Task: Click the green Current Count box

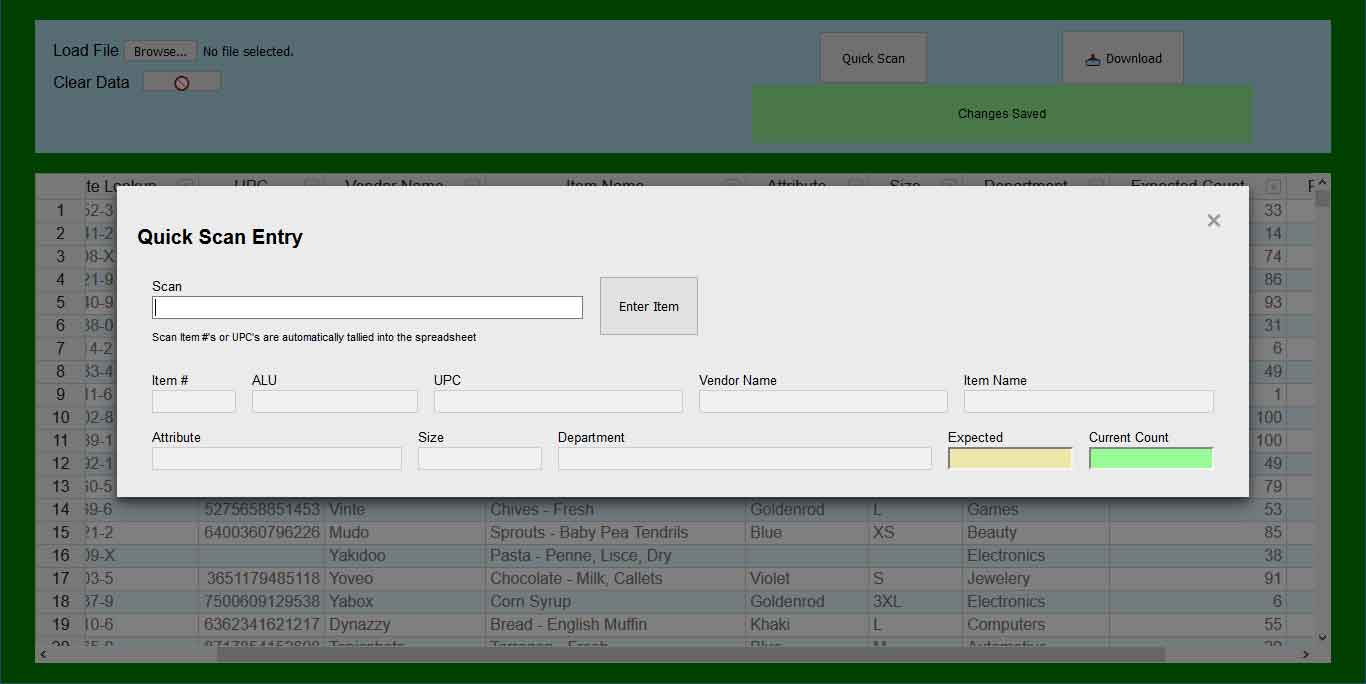Action: pos(1151,459)
